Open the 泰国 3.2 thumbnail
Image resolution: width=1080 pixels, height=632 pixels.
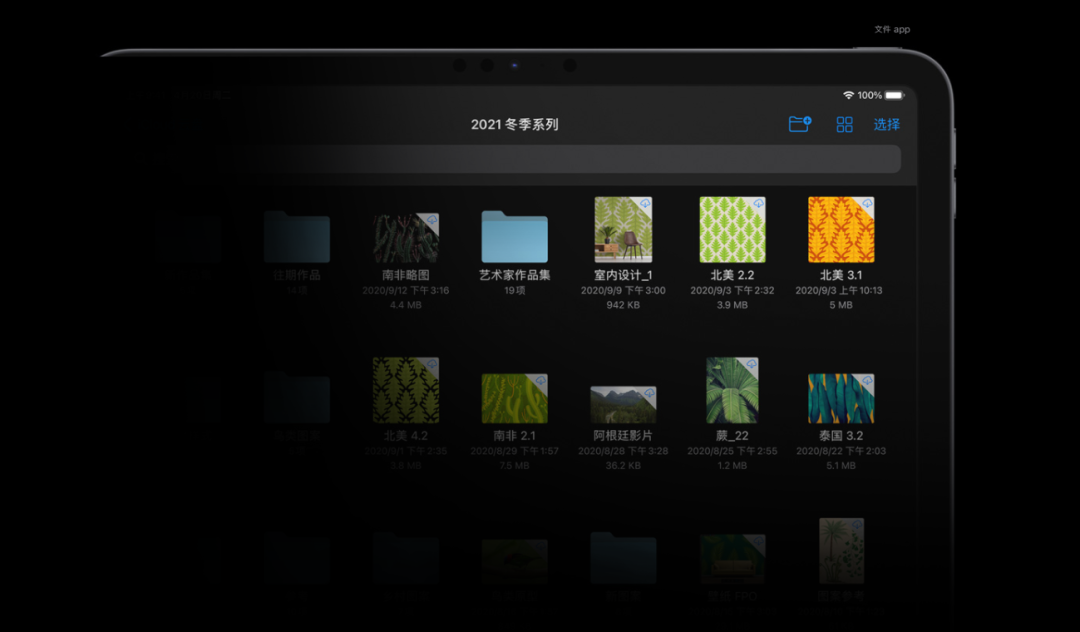pos(841,399)
